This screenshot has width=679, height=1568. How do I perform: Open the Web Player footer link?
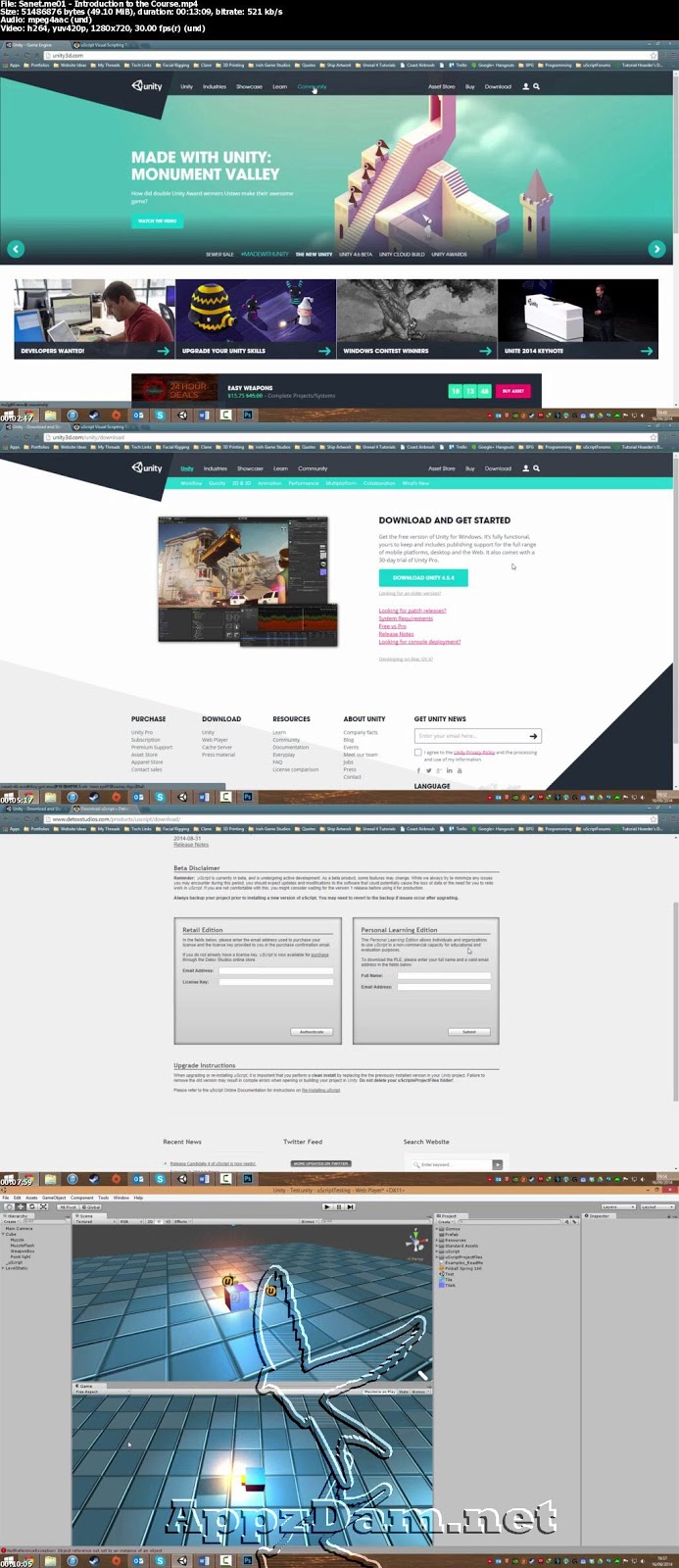click(215, 740)
